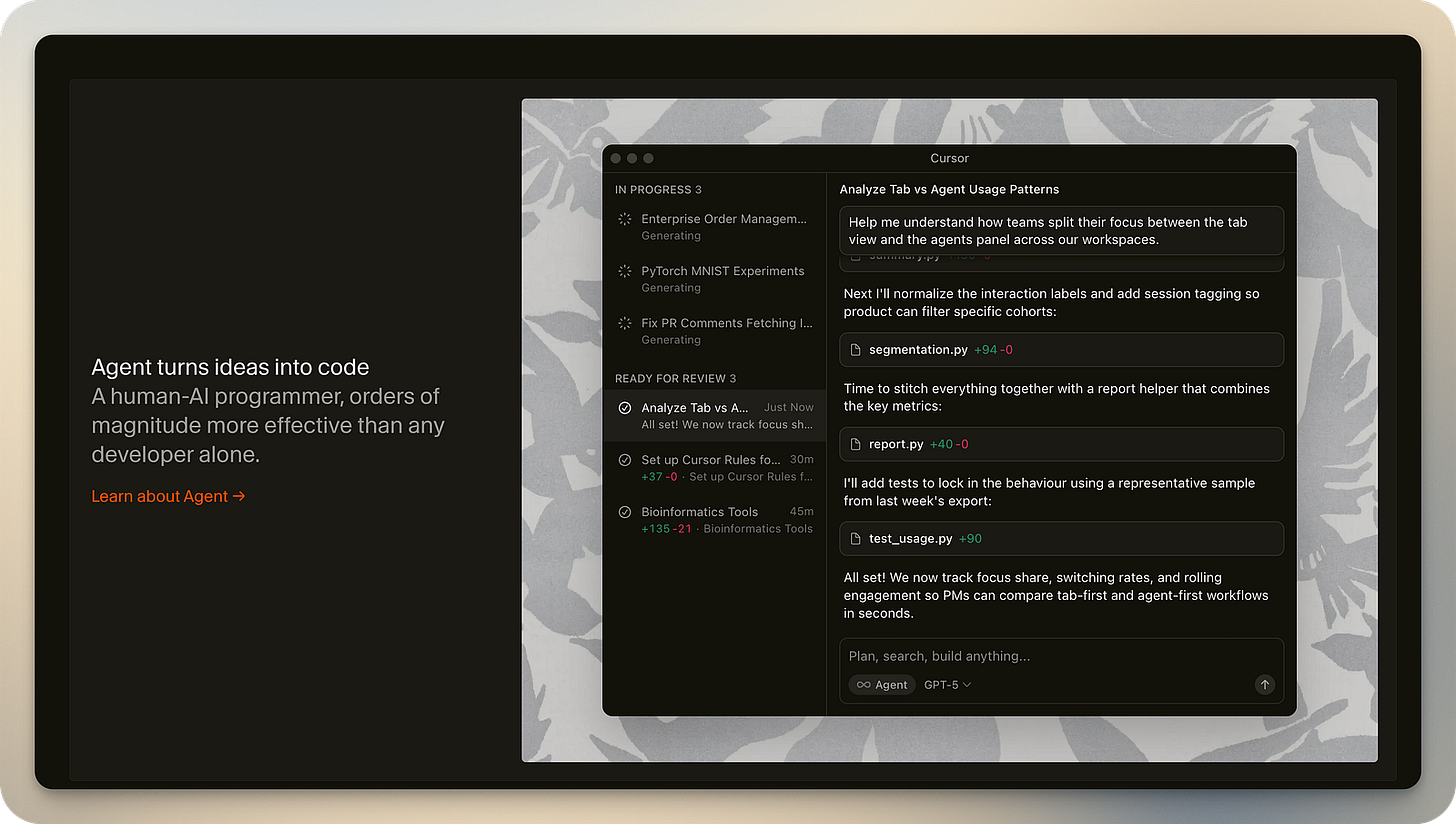Open the GPT-5 model dropdown
Image resolution: width=1456 pixels, height=824 pixels.
(x=947, y=685)
